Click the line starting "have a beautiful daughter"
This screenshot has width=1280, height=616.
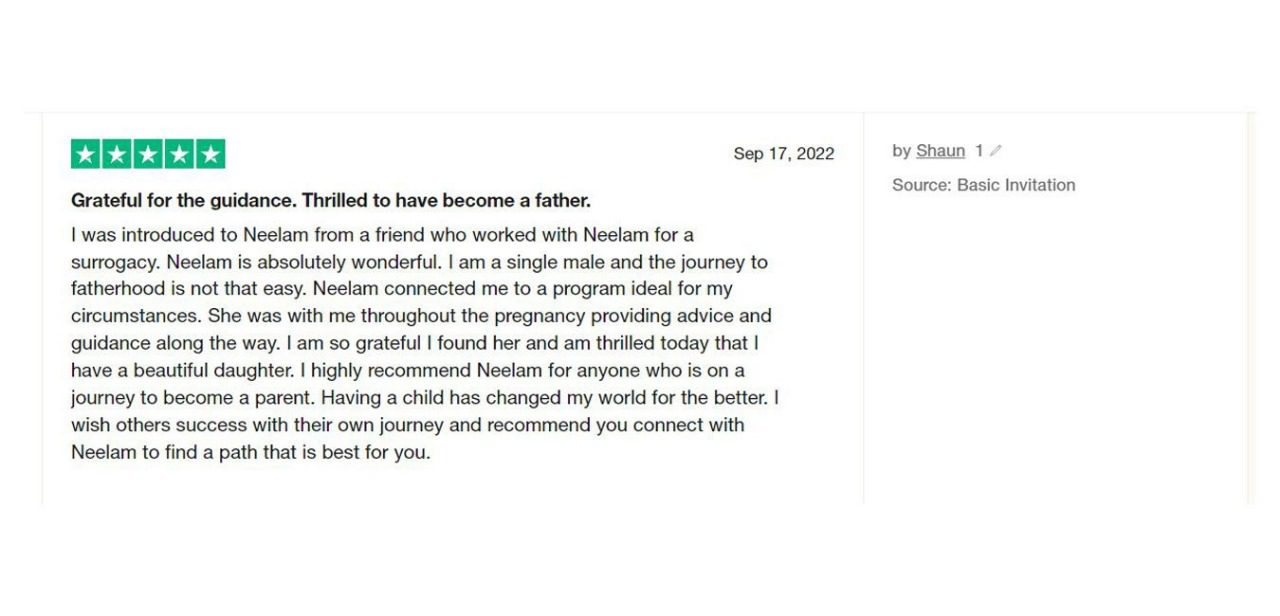(x=407, y=370)
